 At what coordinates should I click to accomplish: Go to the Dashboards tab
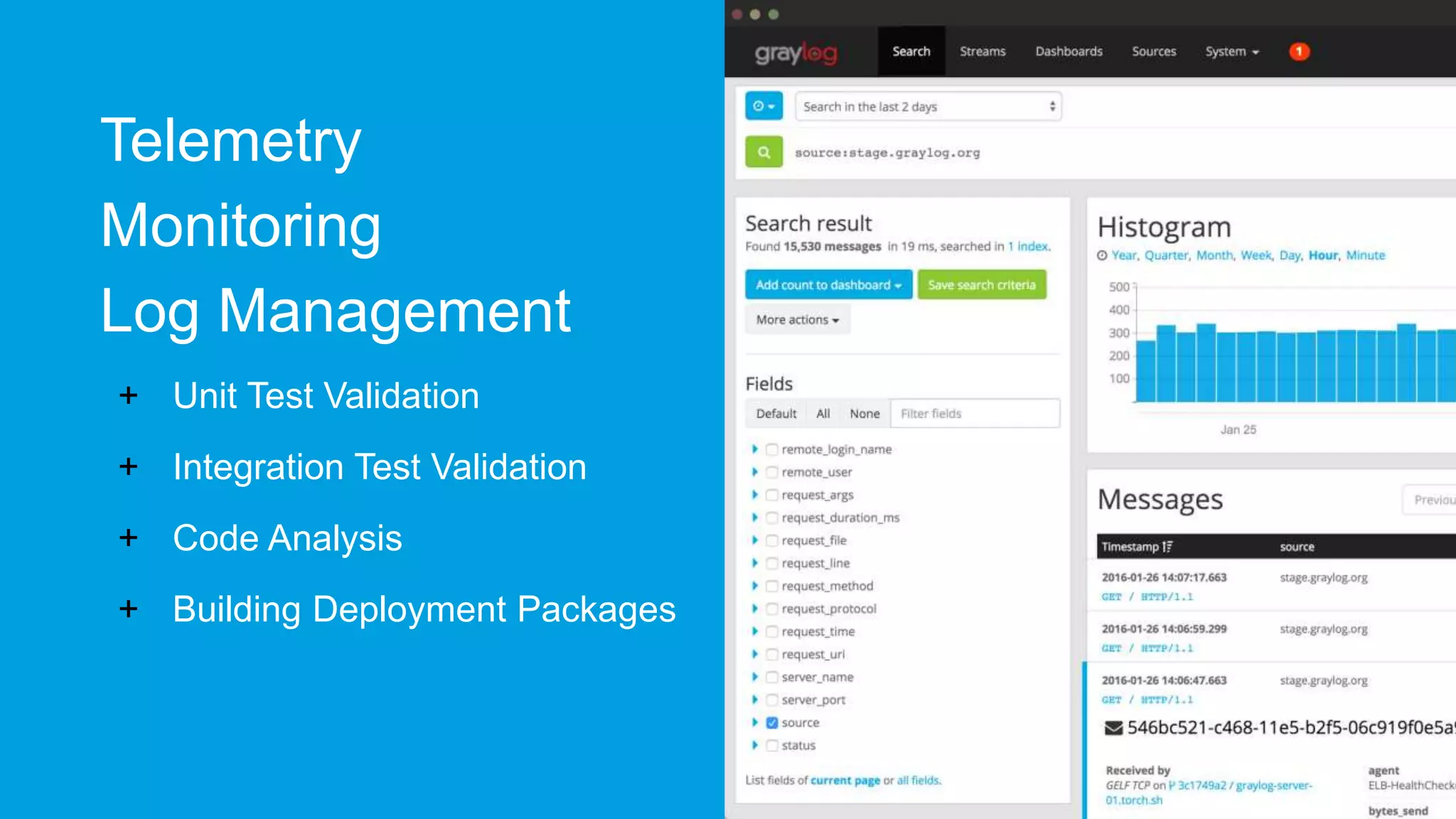(1069, 51)
